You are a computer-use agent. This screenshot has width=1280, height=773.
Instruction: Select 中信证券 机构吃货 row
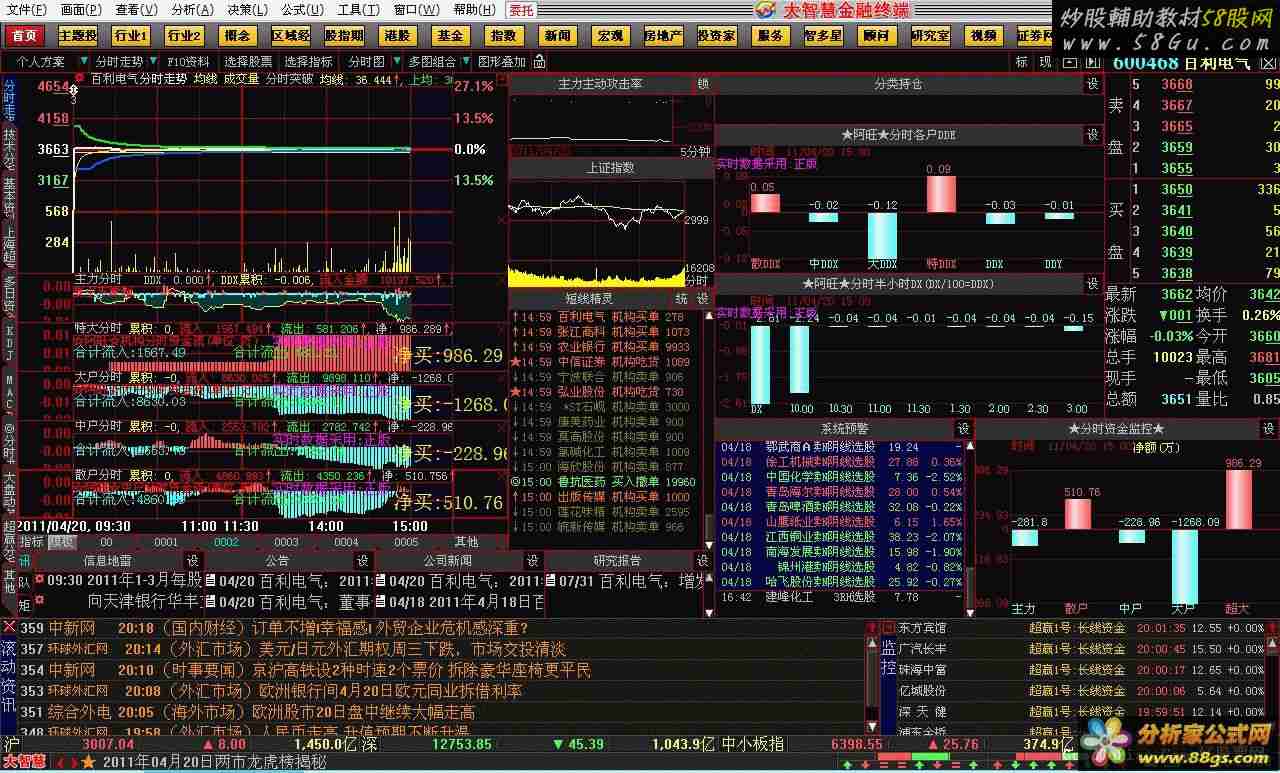pos(604,362)
